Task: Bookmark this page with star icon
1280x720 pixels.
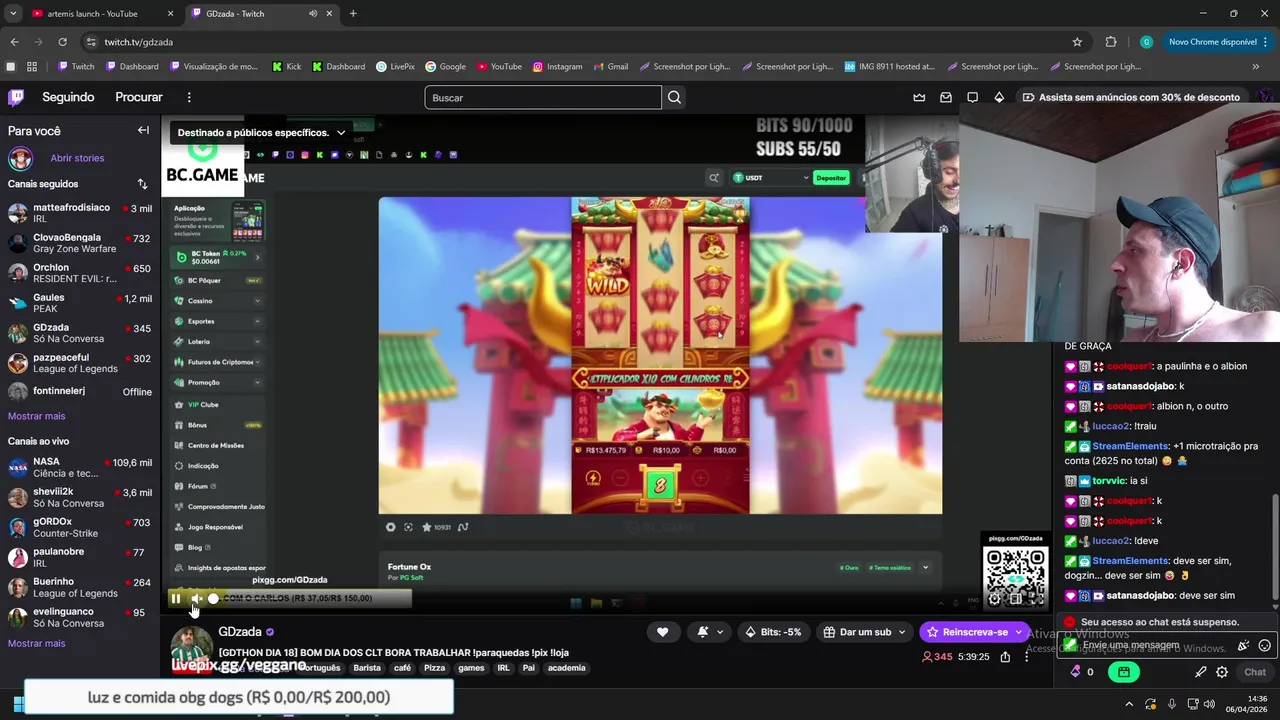Action: (x=1077, y=42)
